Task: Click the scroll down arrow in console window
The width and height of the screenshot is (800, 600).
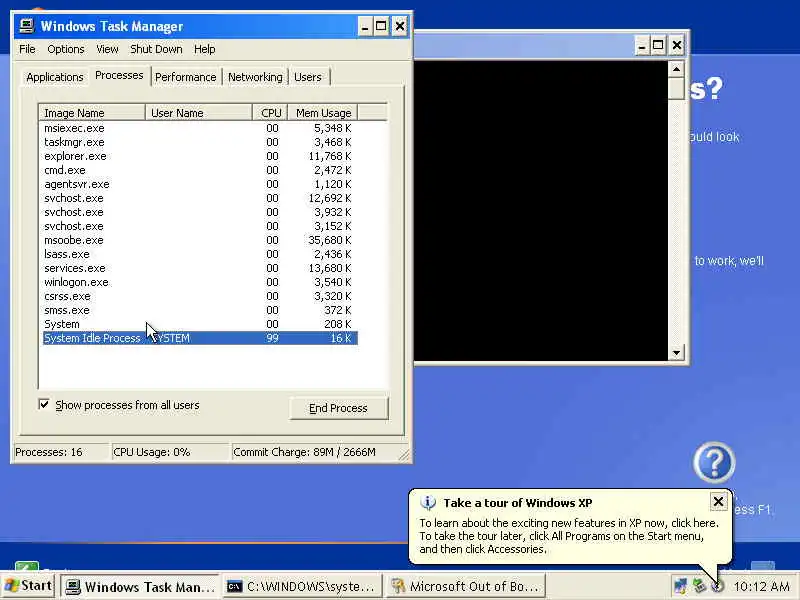Action: pos(677,353)
